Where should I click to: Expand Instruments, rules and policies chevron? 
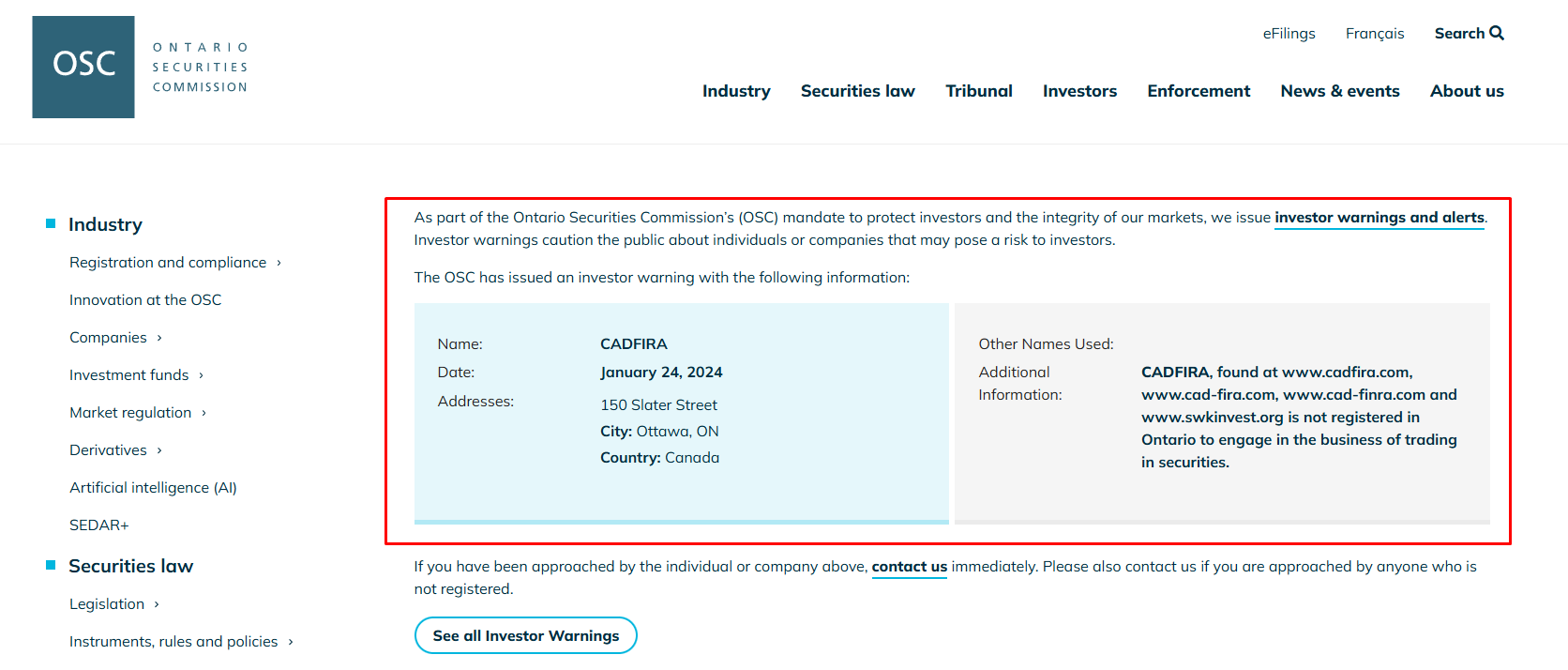[x=291, y=642]
